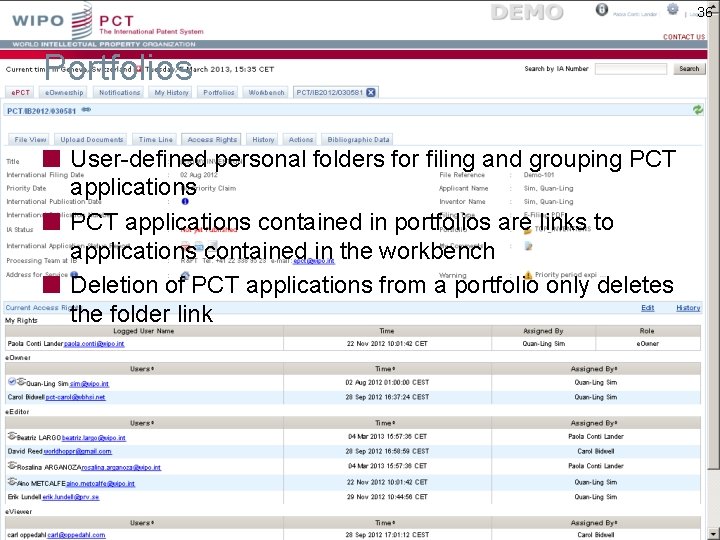The image size is (720, 540).
Task: Click the icon before Beatriz LARGO
Action: click(12, 436)
